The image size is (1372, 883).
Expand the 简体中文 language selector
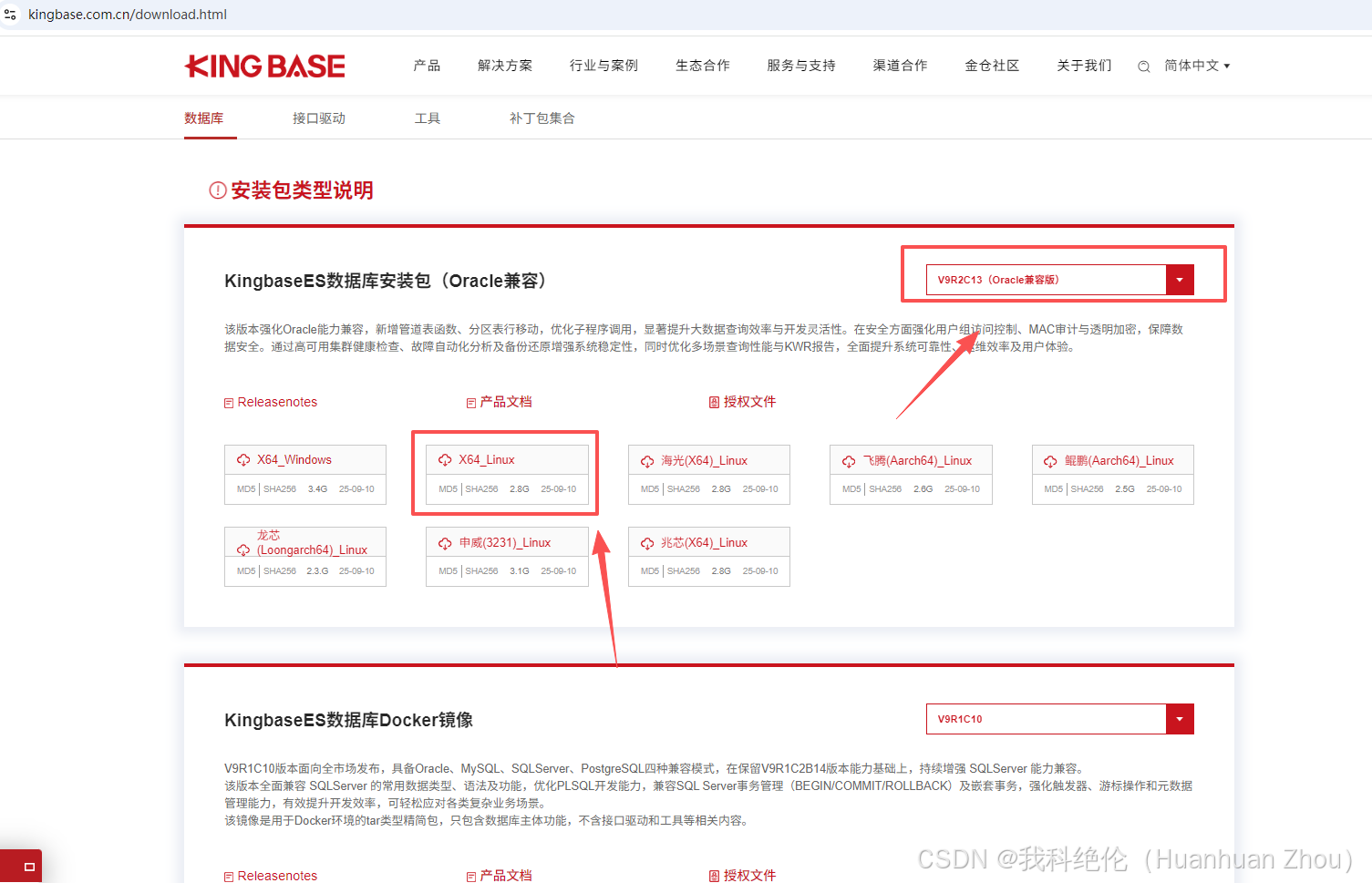point(1197,66)
